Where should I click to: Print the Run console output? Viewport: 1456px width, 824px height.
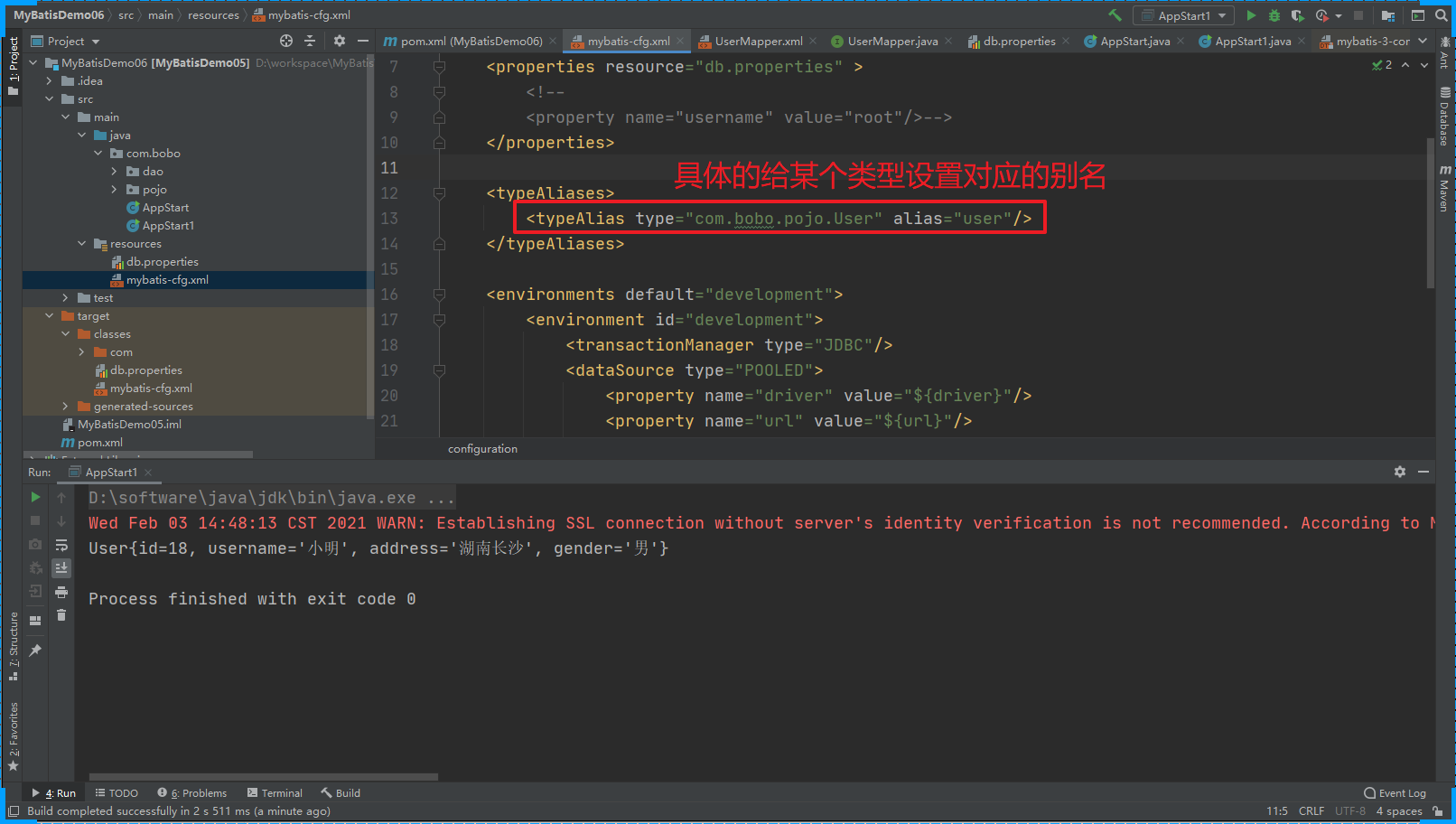pos(61,592)
